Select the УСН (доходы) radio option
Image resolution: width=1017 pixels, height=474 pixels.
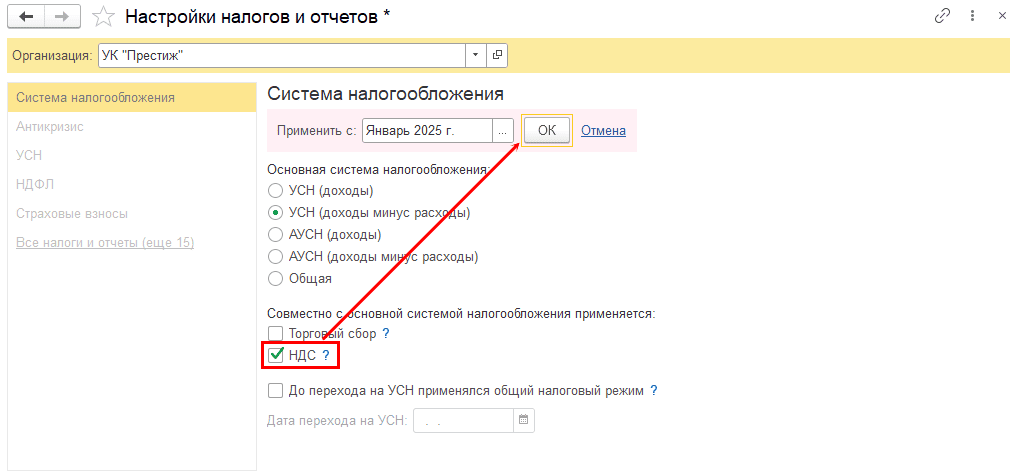(x=276, y=190)
